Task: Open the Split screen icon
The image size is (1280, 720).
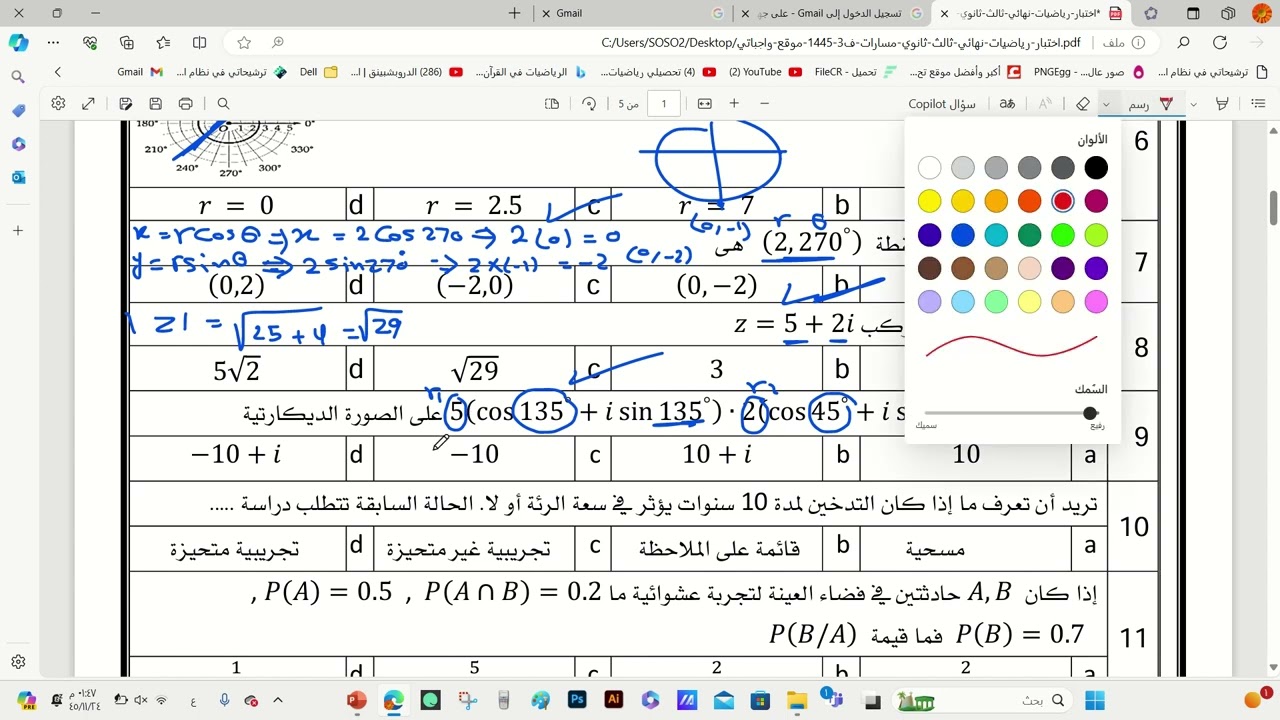Action: pyautogui.click(x=199, y=43)
